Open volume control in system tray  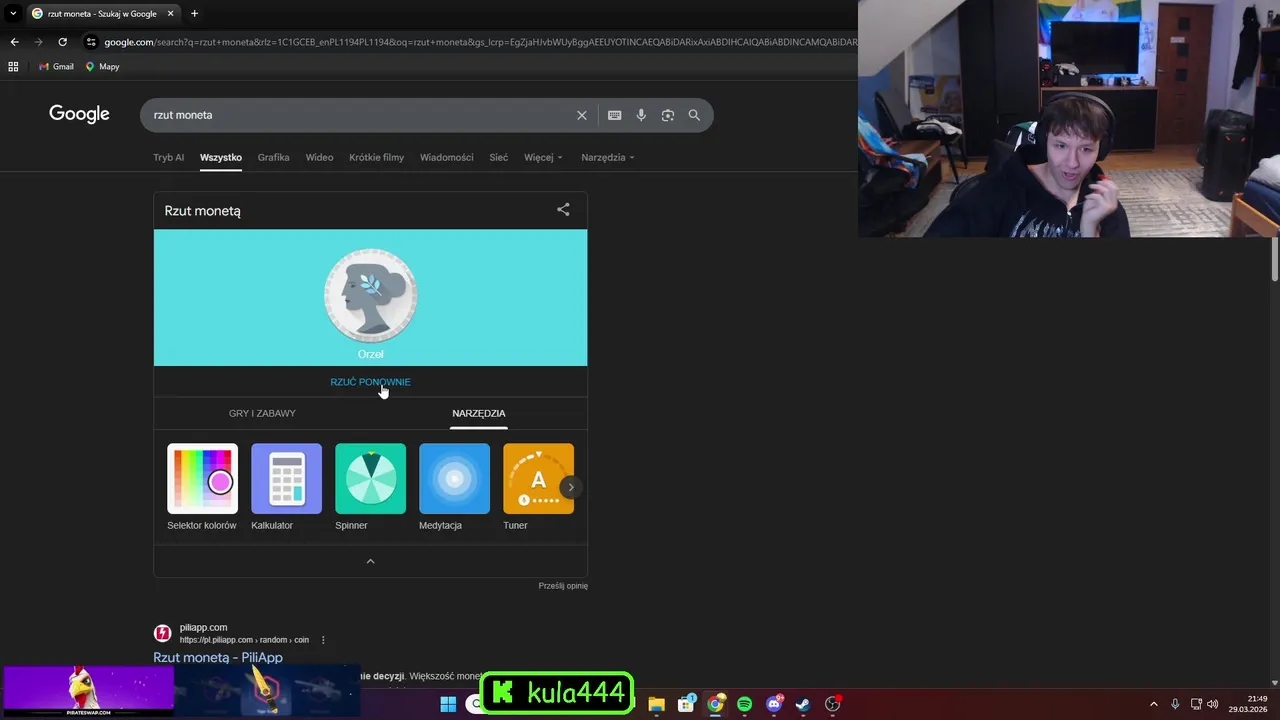point(1213,704)
